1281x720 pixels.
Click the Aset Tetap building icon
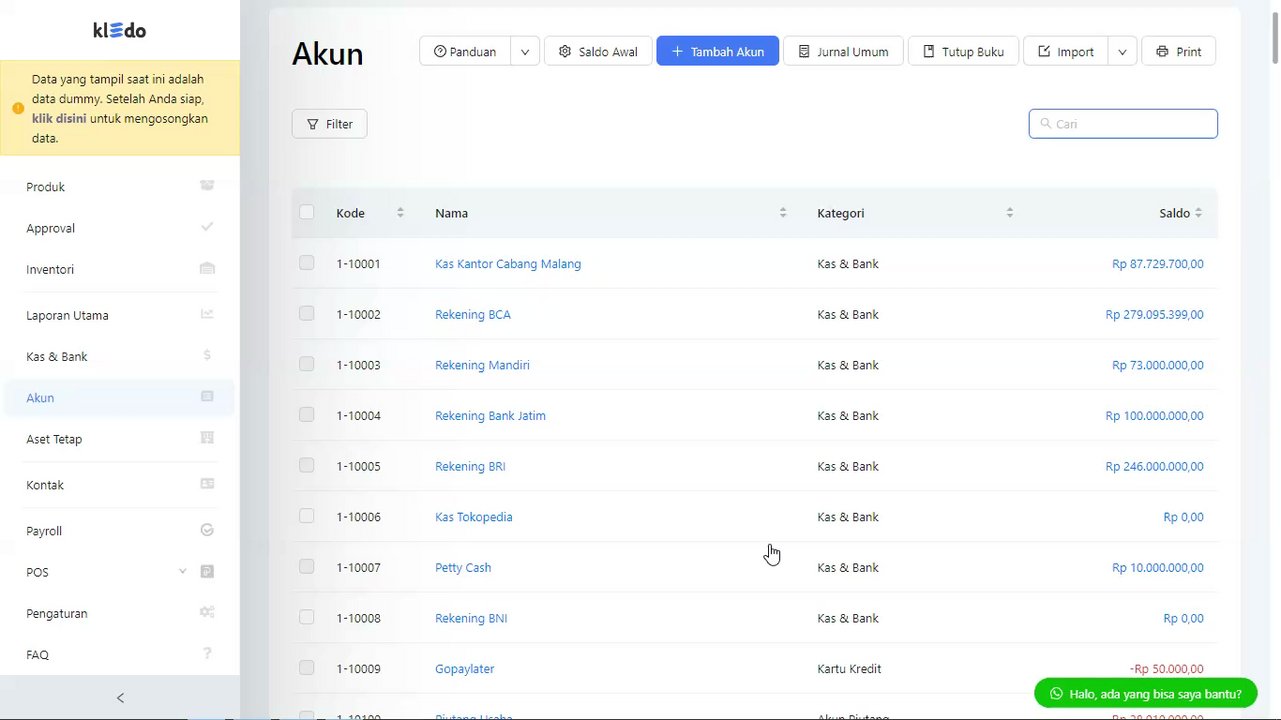click(207, 438)
